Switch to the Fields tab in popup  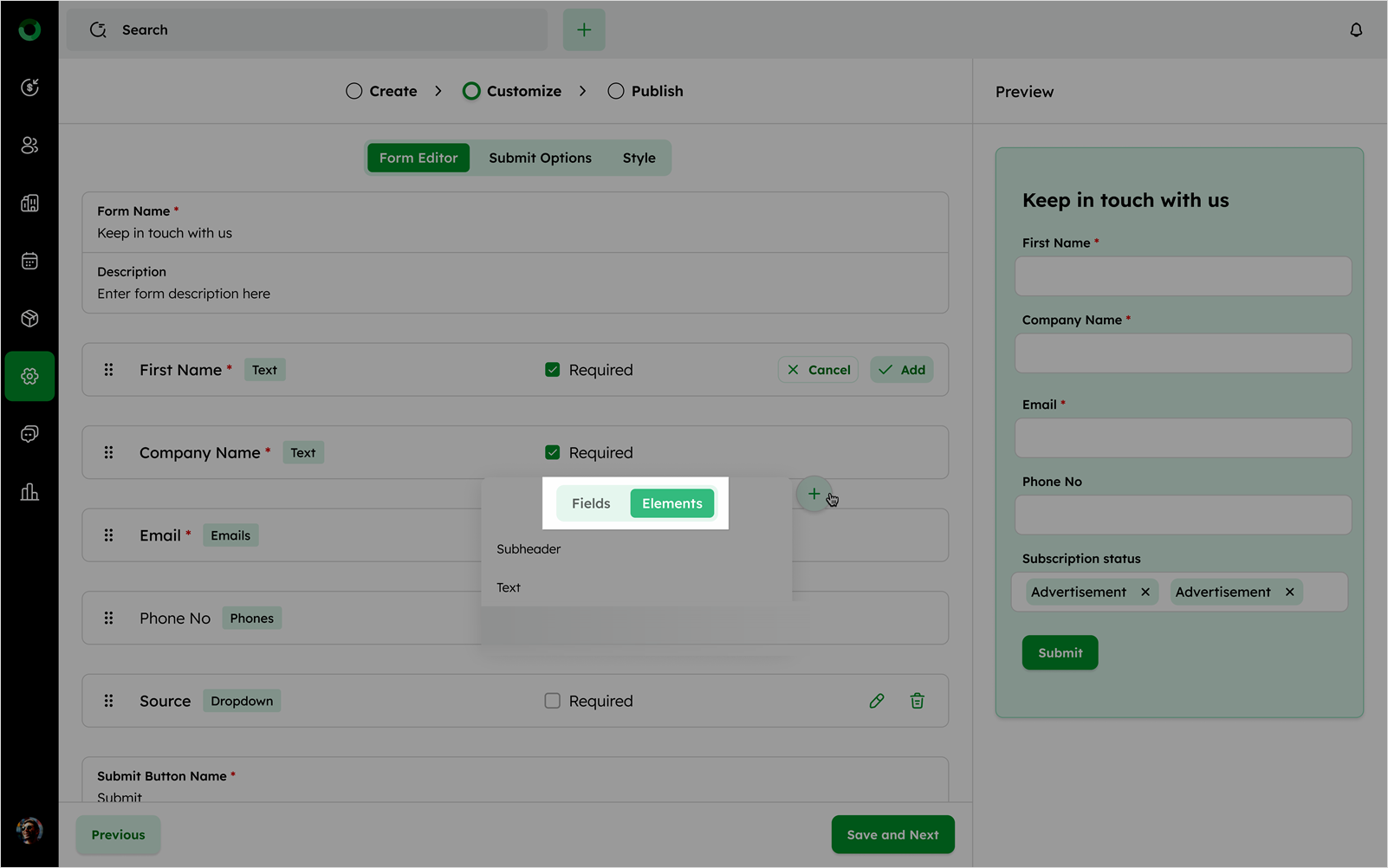(591, 503)
